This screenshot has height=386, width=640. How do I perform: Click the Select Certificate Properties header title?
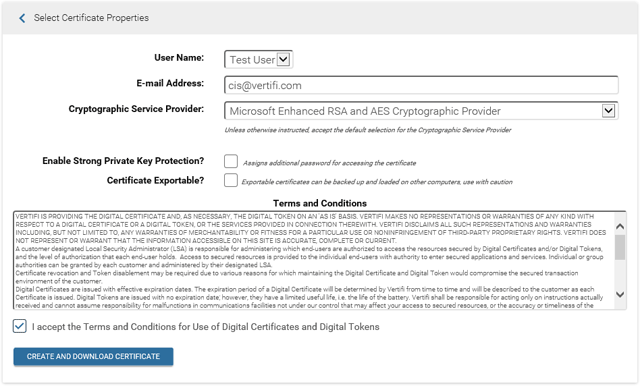(91, 18)
